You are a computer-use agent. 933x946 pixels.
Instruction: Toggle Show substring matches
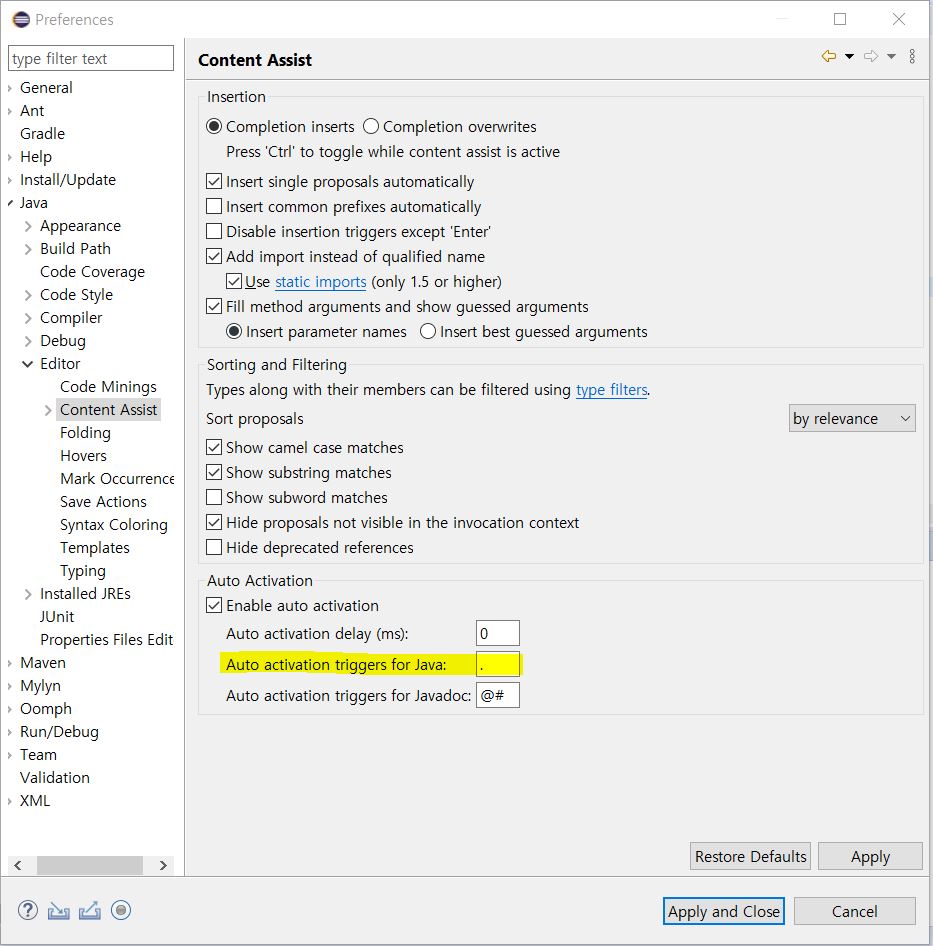coord(214,472)
